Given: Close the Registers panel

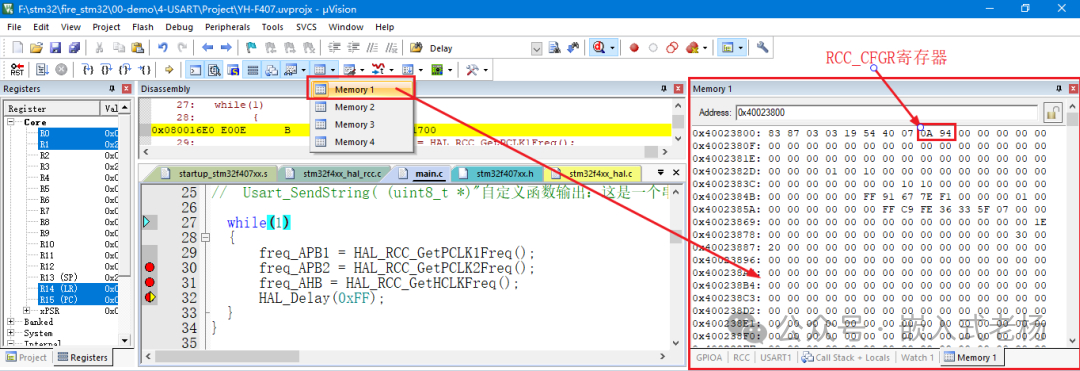Looking at the screenshot, I should click(x=126, y=89).
